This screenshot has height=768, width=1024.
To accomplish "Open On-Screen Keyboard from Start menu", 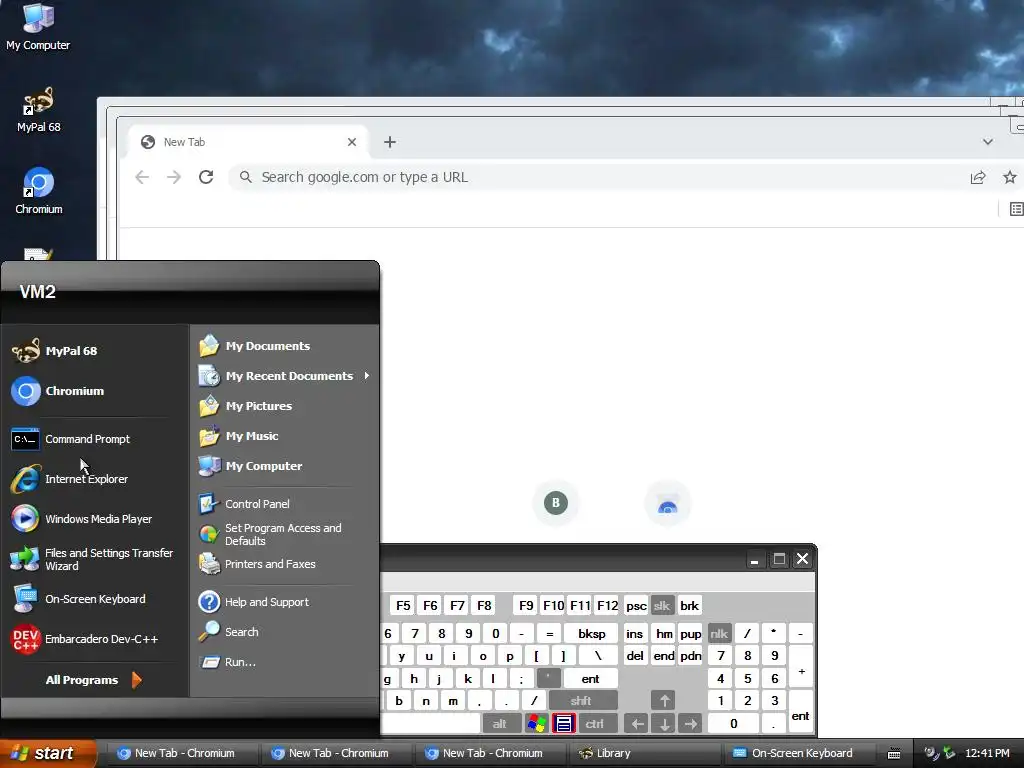I will [78, 599].
